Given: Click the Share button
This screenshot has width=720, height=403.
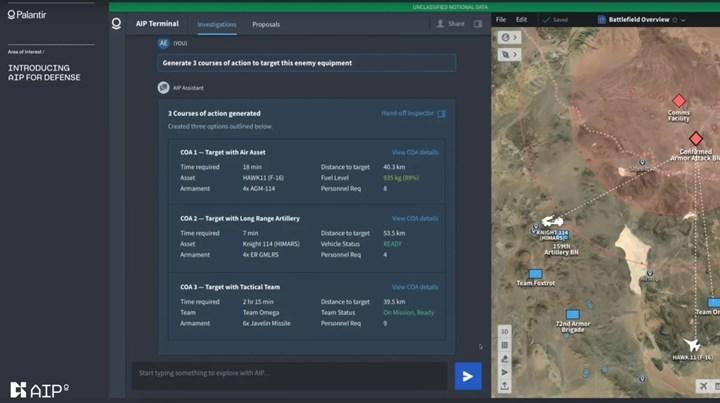Looking at the screenshot, I should tap(451, 23).
